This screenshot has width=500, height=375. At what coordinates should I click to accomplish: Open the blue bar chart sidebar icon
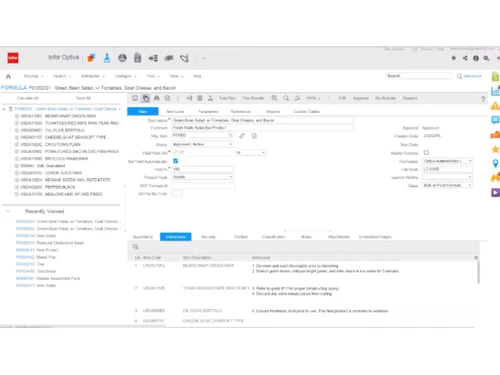(495, 91)
